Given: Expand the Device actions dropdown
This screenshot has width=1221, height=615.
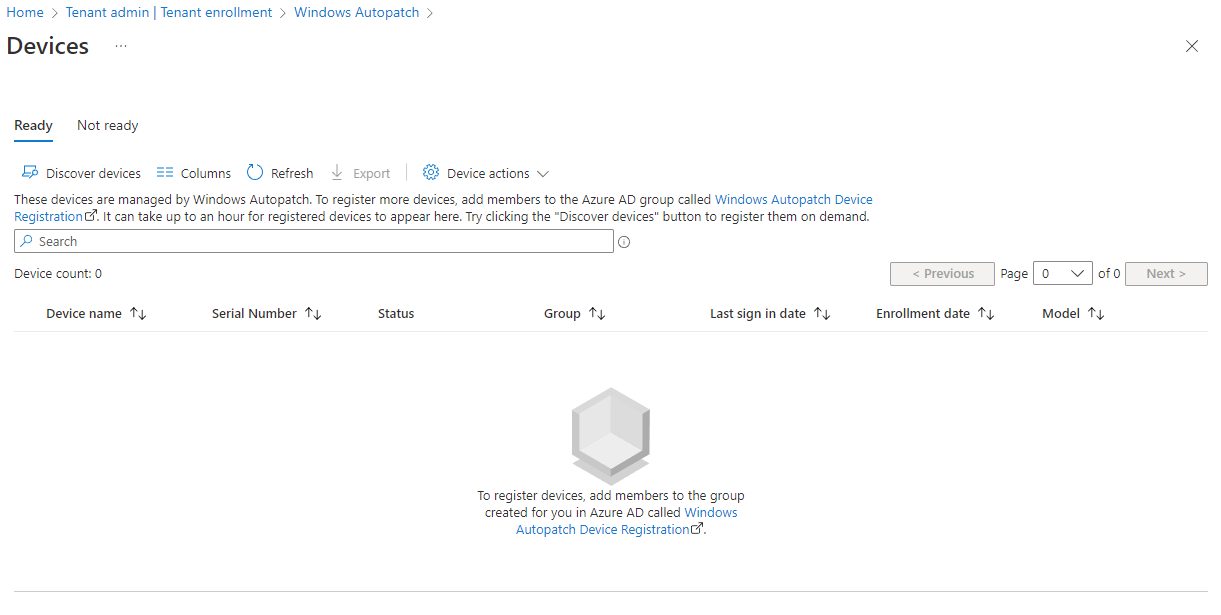Looking at the screenshot, I should click(x=486, y=173).
